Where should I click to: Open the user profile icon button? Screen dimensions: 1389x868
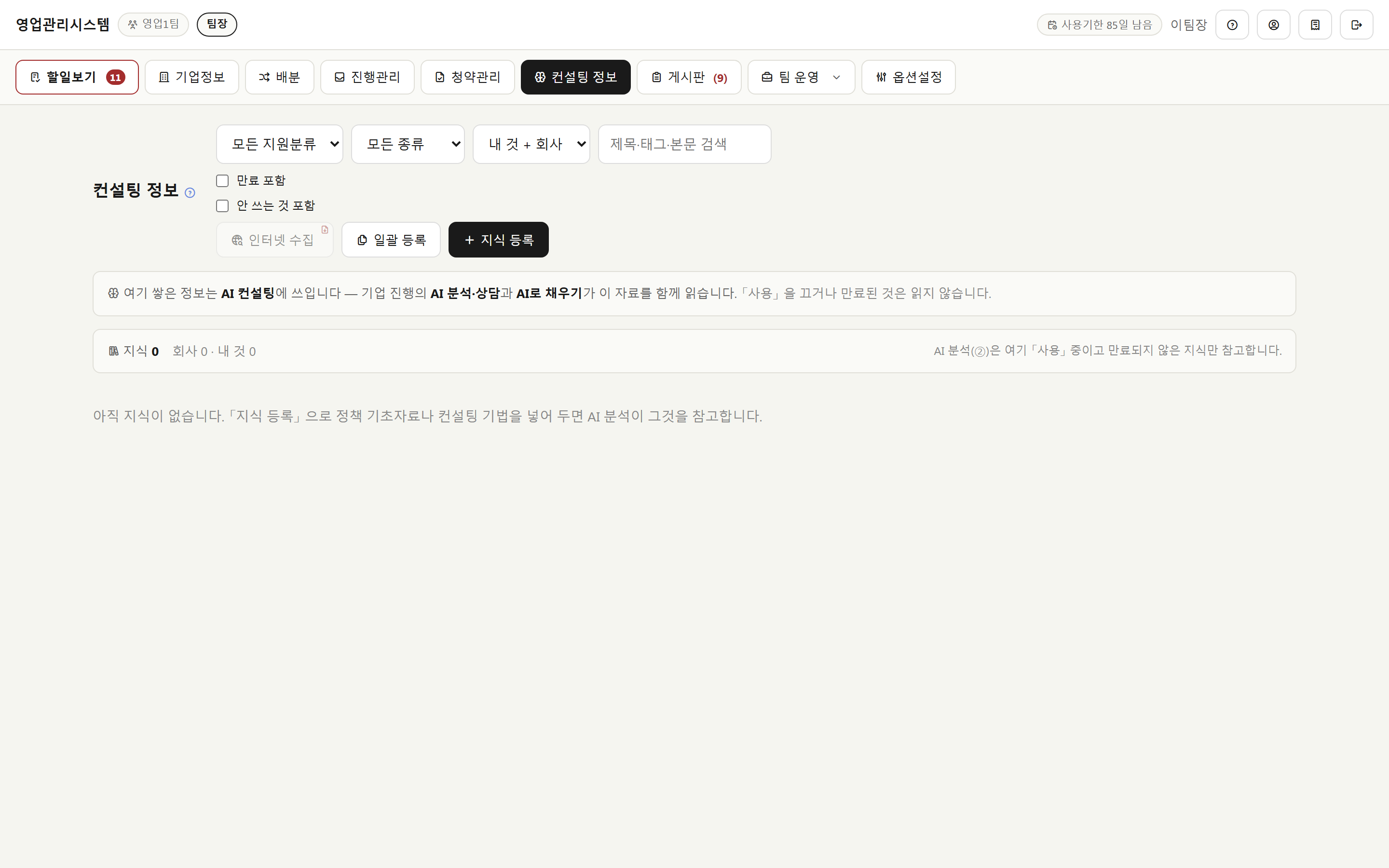[1273, 25]
